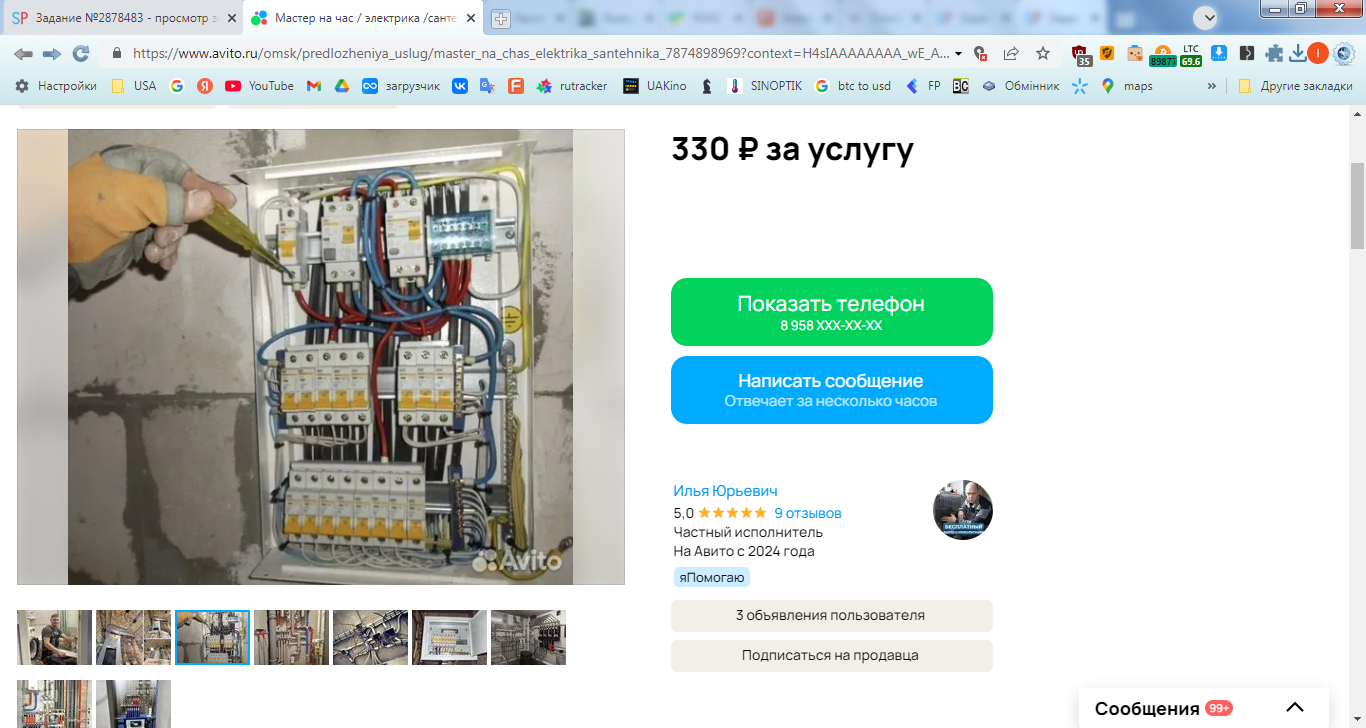Bookmark this page with the star icon

[1043, 53]
